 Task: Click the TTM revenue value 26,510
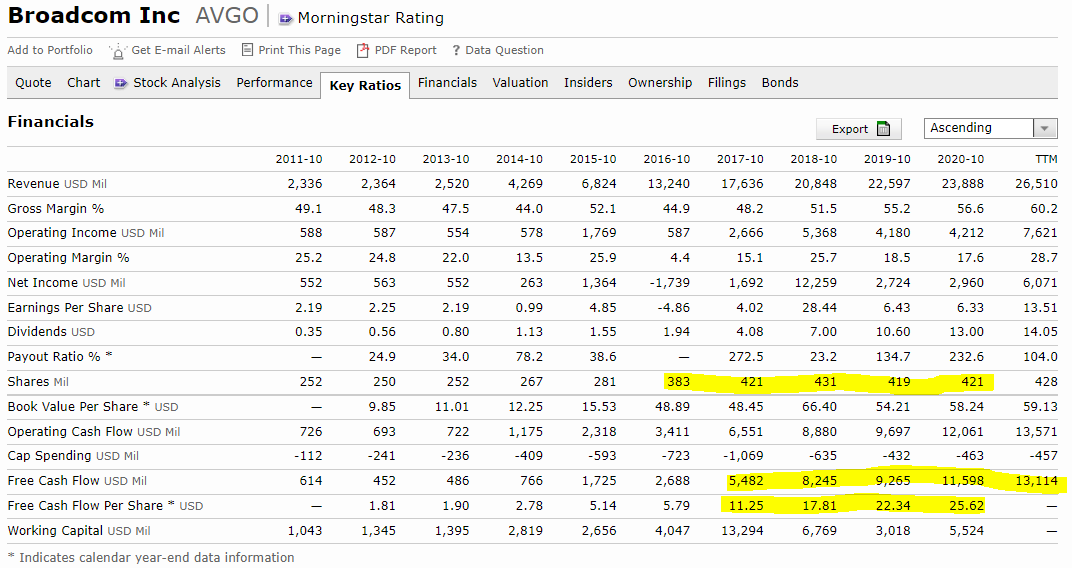coord(1036,184)
